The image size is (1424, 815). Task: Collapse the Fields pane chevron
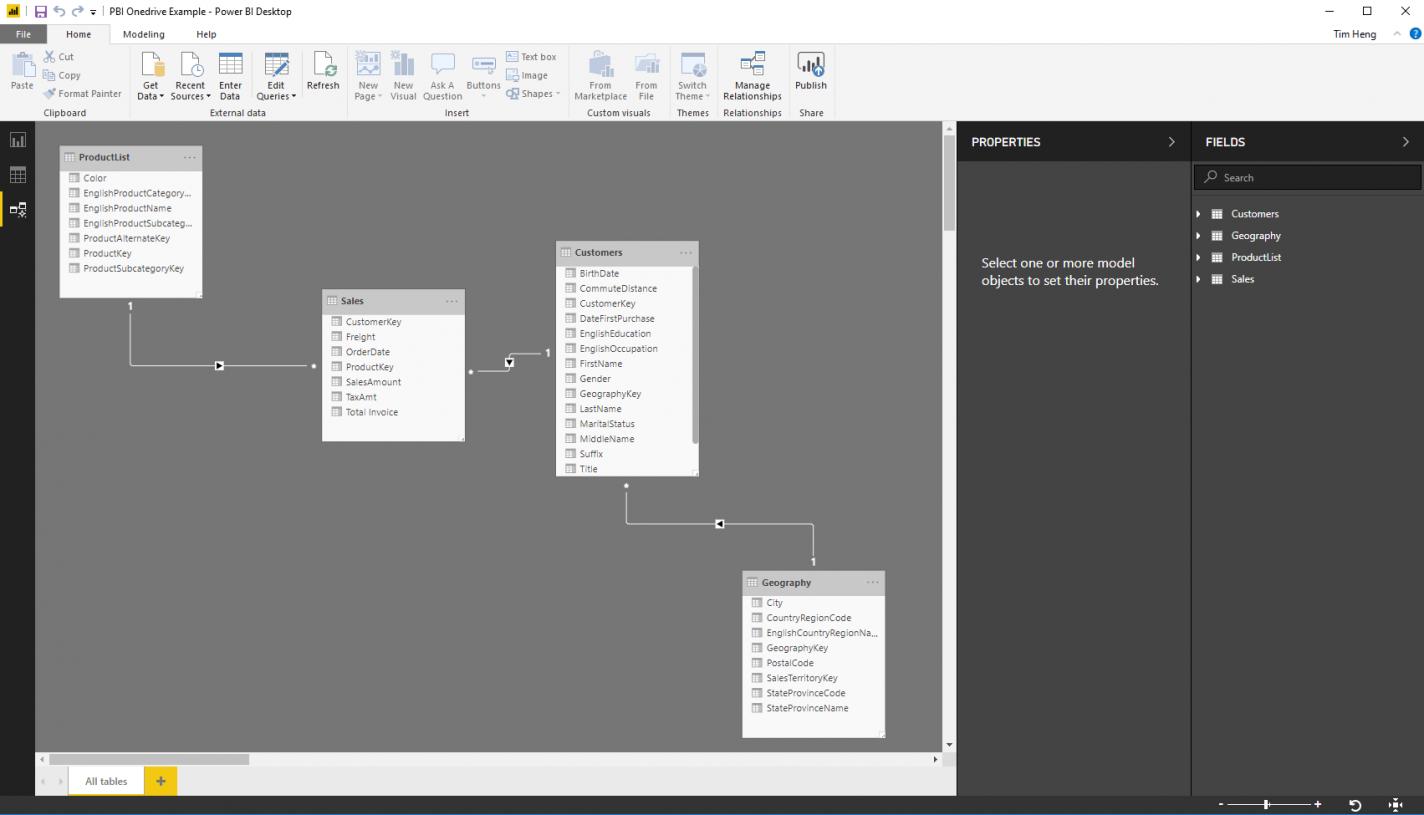(x=1406, y=142)
